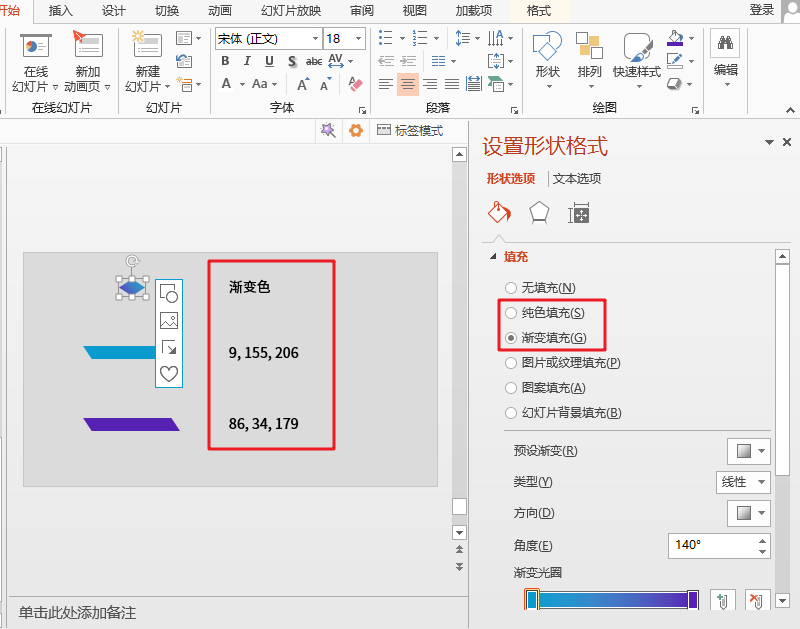The height and width of the screenshot is (629, 800).
Task: Switch to the Format tab
Action: point(539,10)
